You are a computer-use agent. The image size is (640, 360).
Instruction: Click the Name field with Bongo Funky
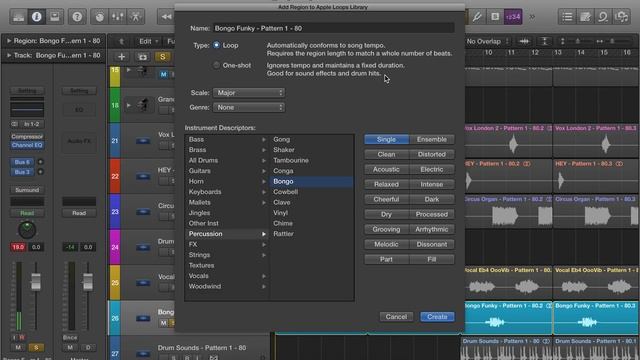tap(333, 28)
